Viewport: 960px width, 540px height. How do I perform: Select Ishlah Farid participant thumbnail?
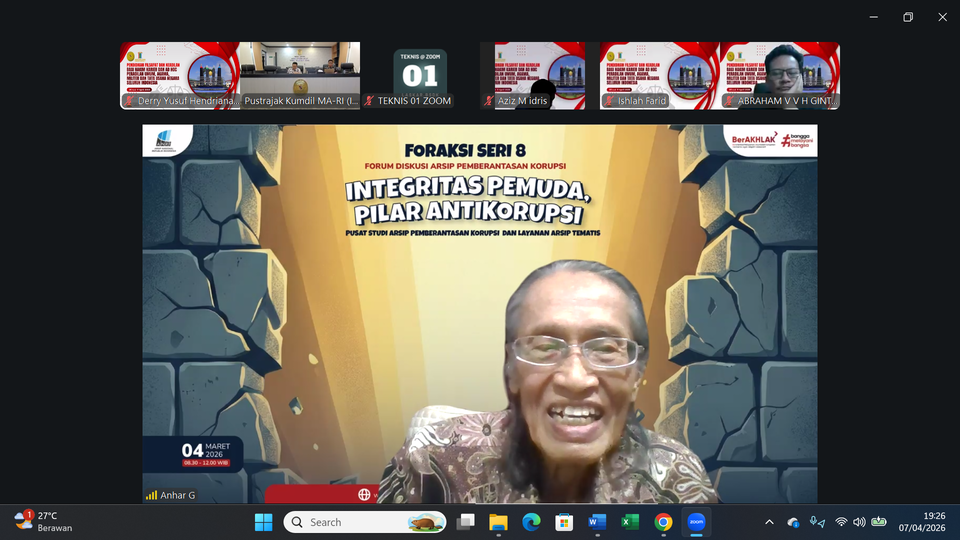(659, 75)
